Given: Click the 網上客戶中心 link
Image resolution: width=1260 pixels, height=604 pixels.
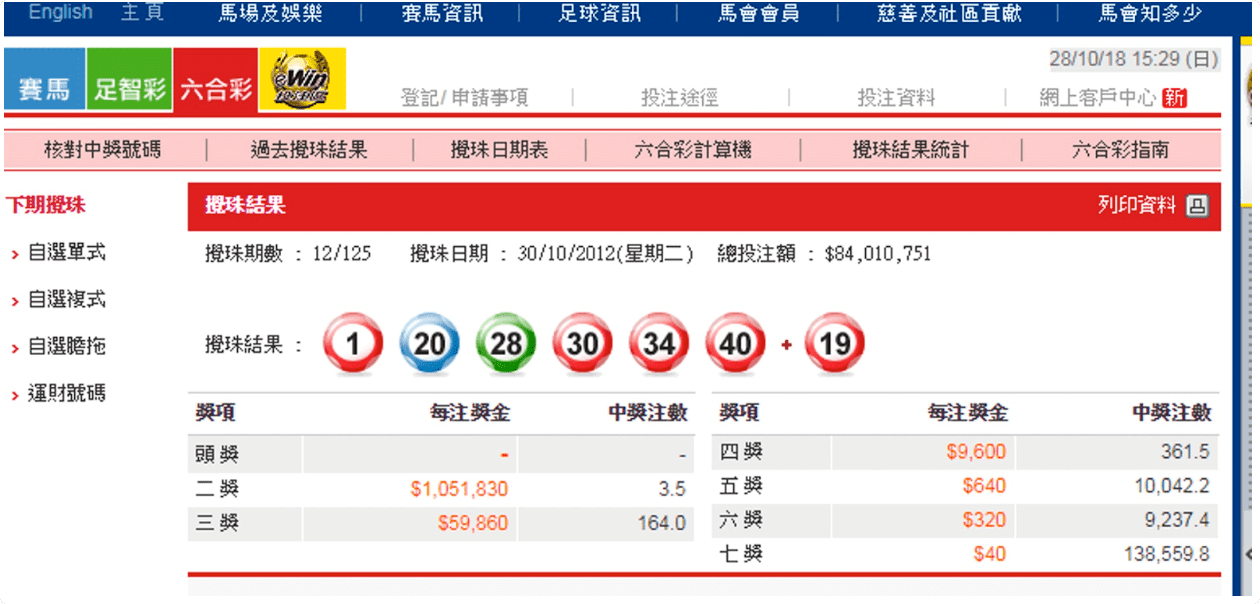Looking at the screenshot, I should (x=1097, y=98).
